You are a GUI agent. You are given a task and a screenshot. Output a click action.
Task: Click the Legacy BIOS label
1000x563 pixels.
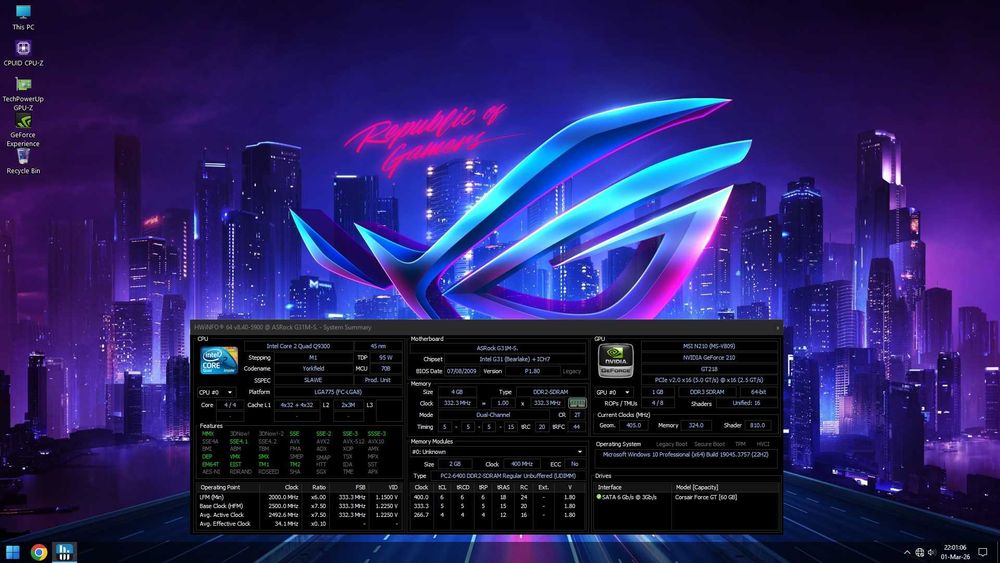tap(572, 371)
